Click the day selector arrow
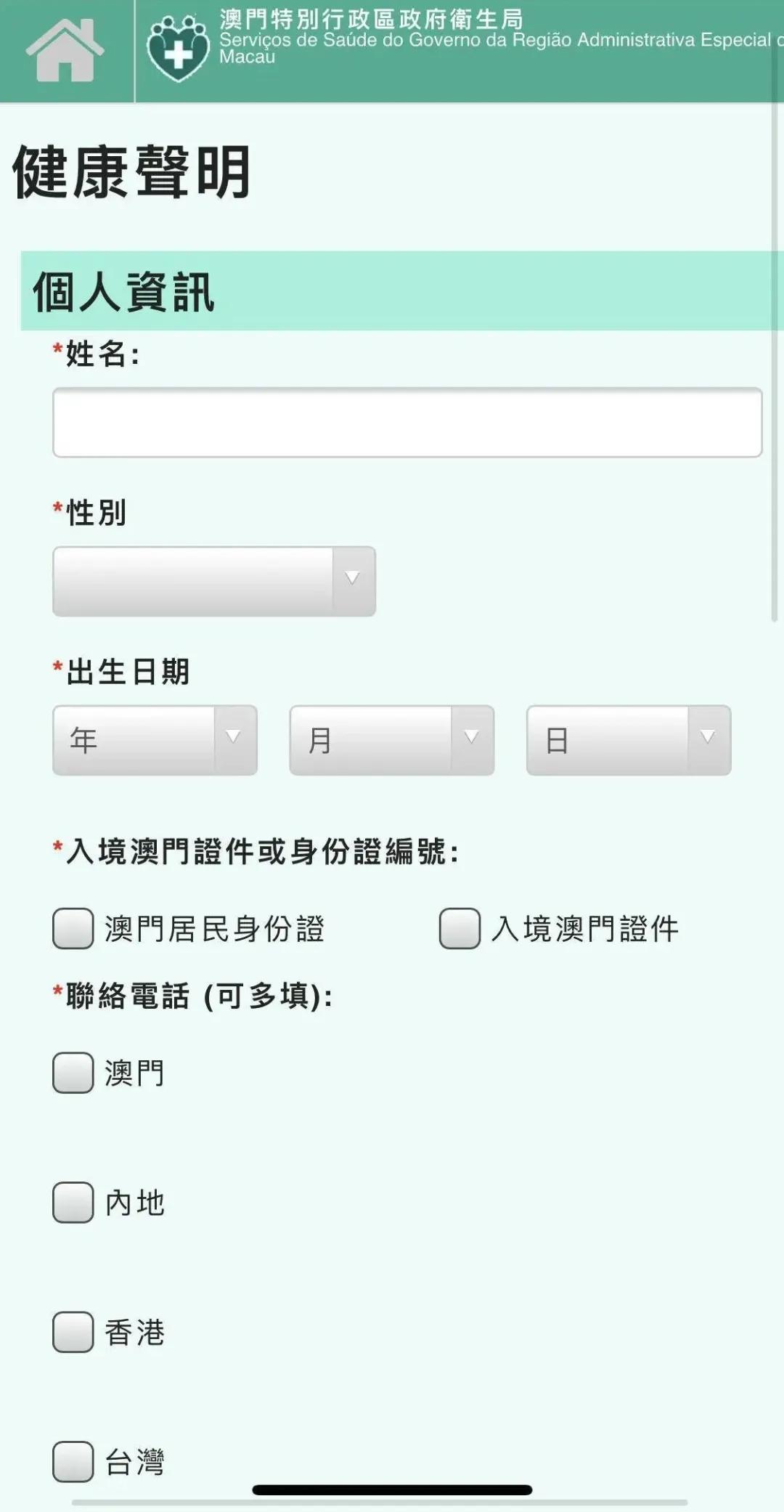This screenshot has width=784, height=1512. [x=708, y=739]
